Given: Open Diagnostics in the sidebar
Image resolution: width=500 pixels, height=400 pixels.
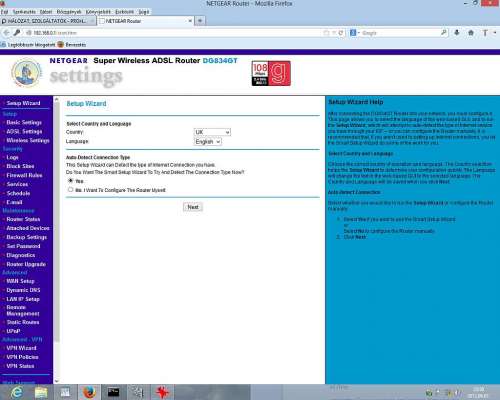Looking at the screenshot, I should (21, 255).
